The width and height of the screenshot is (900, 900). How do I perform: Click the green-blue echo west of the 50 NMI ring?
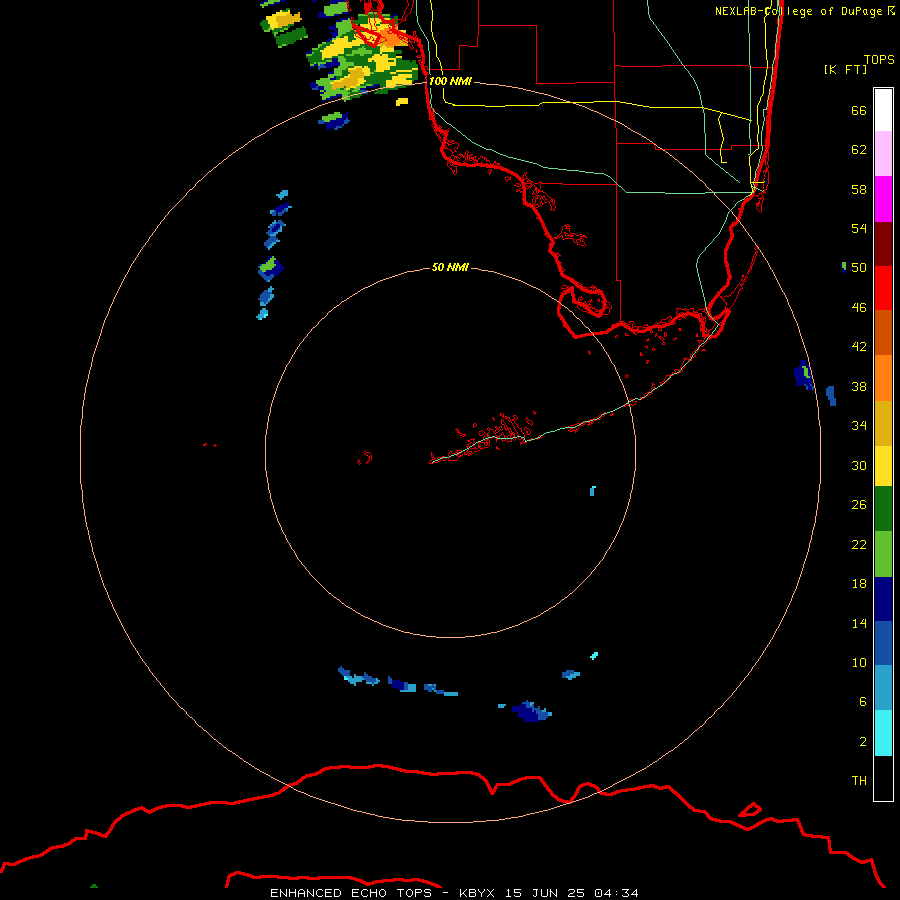tap(270, 268)
